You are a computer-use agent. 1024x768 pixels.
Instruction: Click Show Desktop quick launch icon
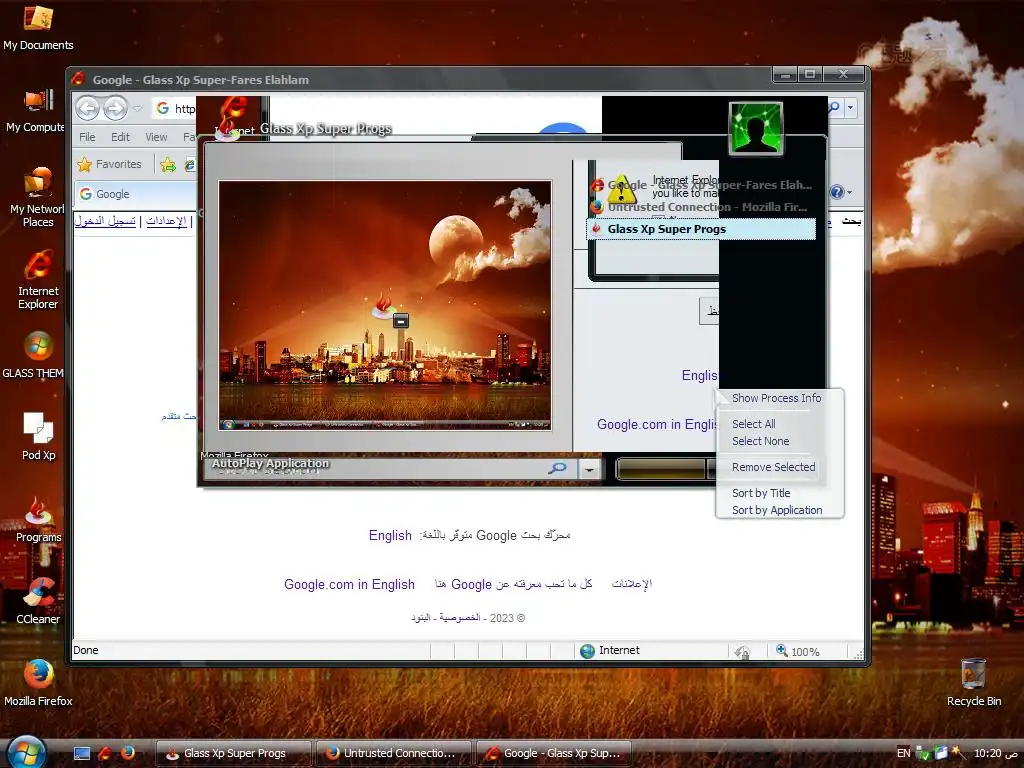[x=82, y=753]
